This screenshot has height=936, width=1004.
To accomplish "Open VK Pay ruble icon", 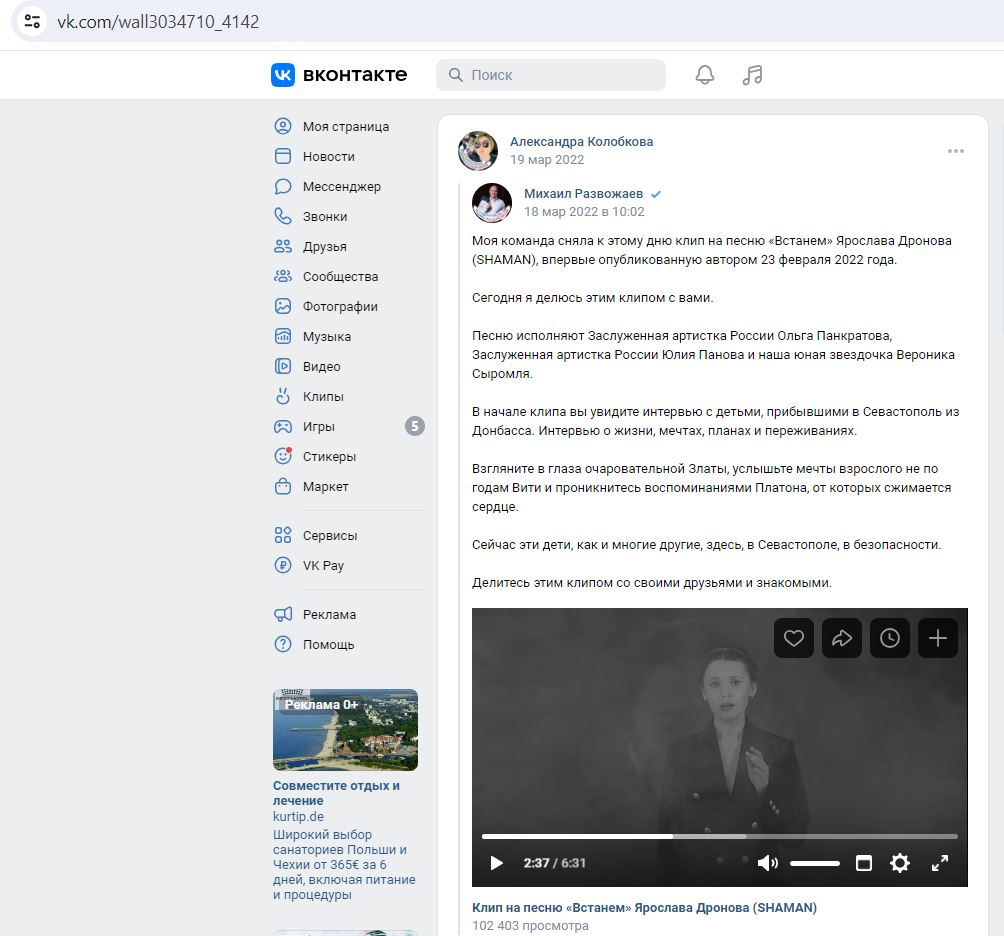I will (x=283, y=565).
